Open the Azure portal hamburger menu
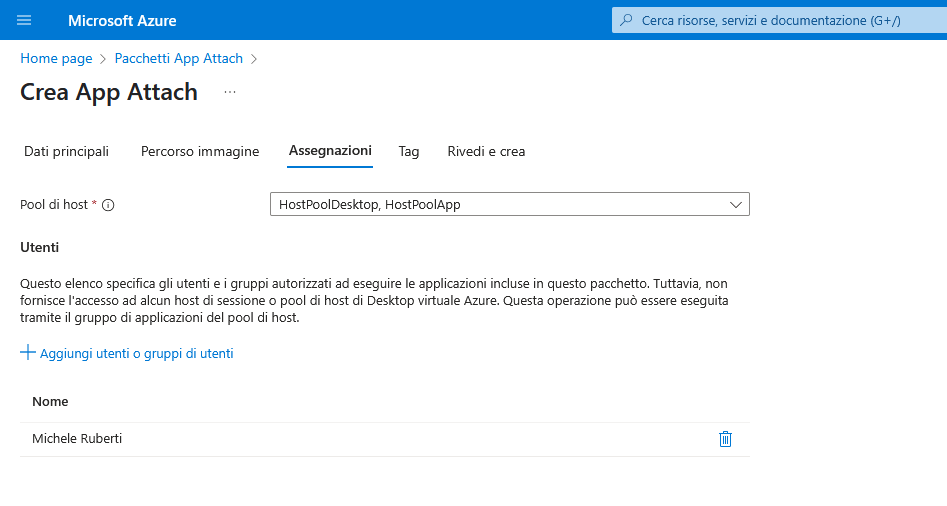The image size is (947, 506). 24,21
